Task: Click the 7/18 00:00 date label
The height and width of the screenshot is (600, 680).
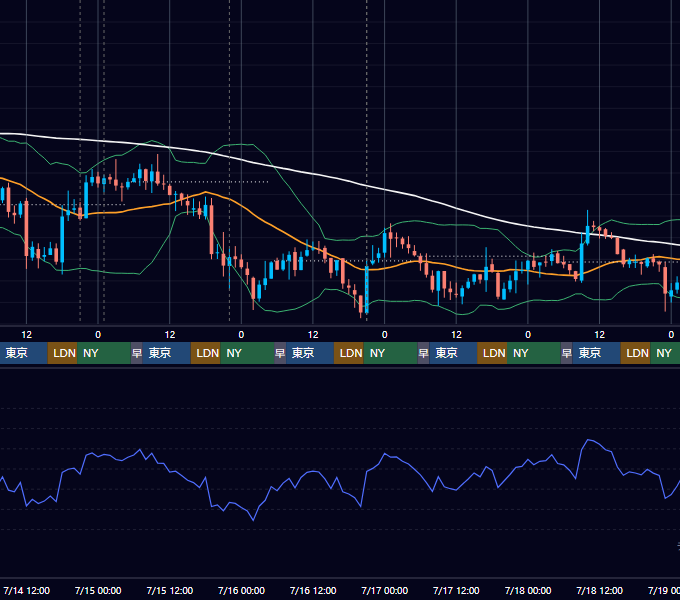Action: [x=528, y=590]
